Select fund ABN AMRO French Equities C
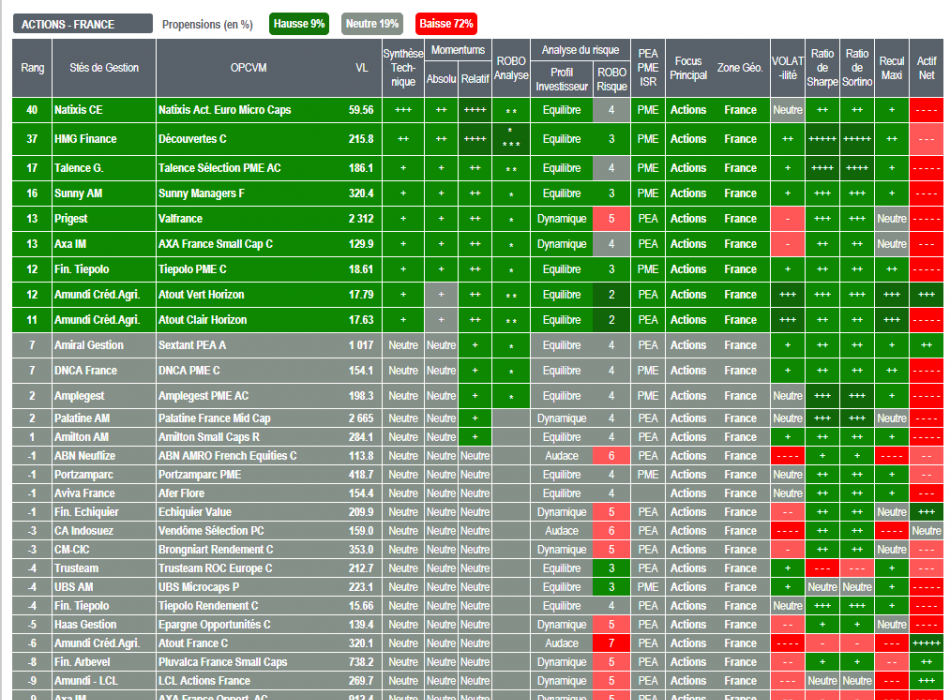 click(228, 456)
